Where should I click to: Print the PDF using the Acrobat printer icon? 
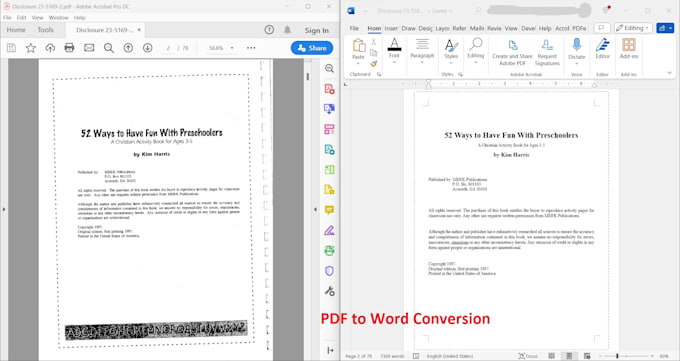(x=69, y=48)
